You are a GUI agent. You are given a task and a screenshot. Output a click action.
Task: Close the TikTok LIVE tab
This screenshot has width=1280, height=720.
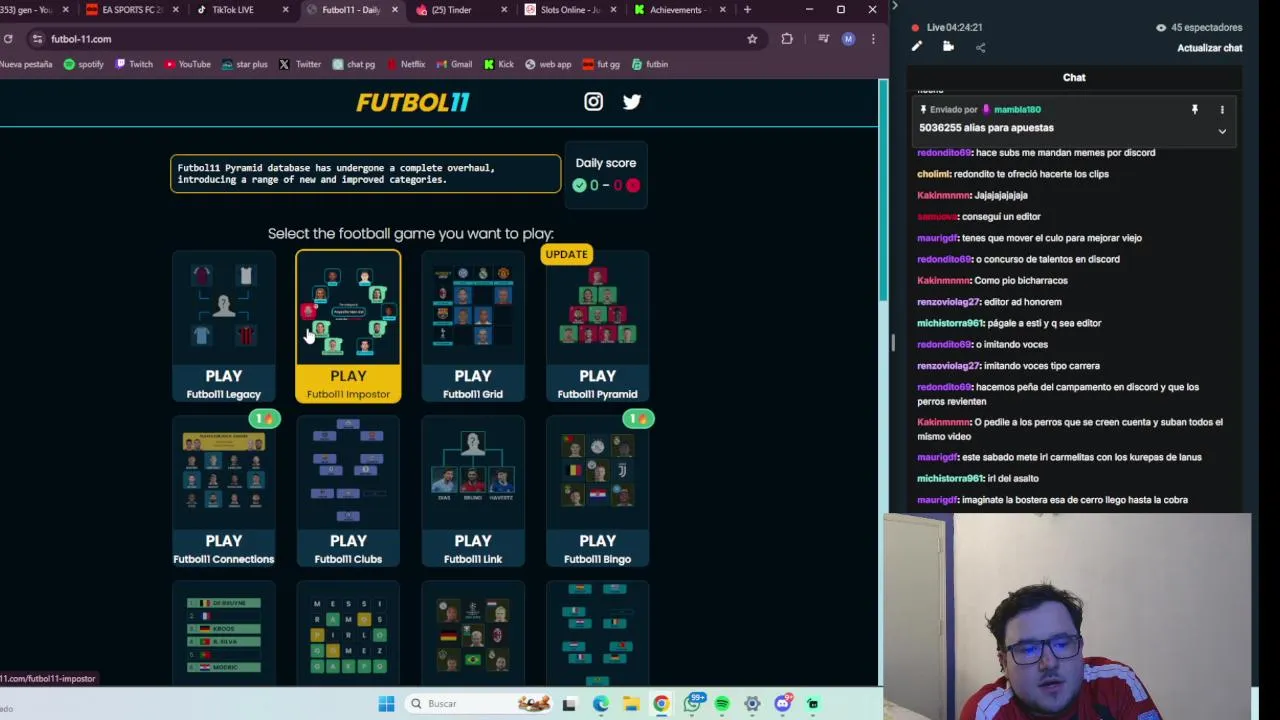(x=285, y=10)
